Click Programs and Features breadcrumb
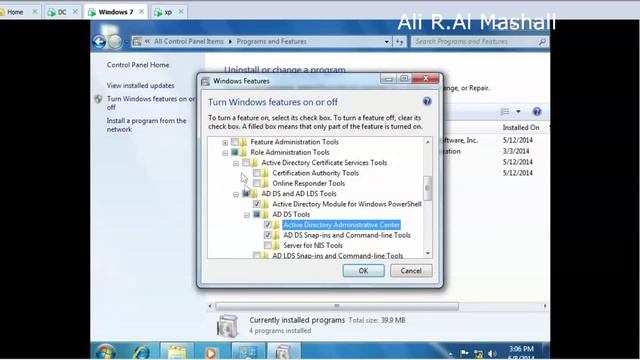This screenshot has height=360, width=640. point(271,42)
